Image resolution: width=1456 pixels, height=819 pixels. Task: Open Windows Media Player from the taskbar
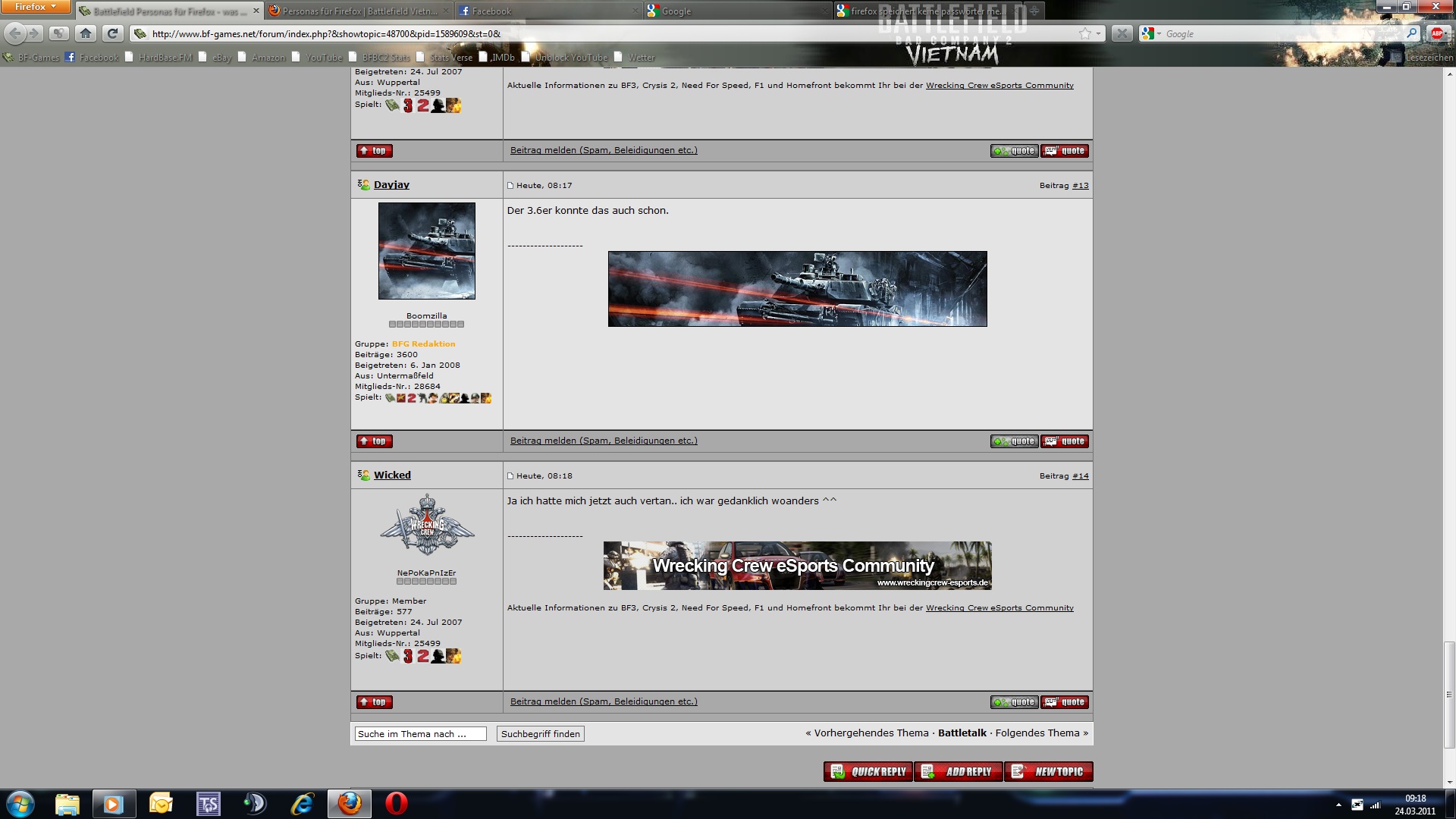coord(114,804)
